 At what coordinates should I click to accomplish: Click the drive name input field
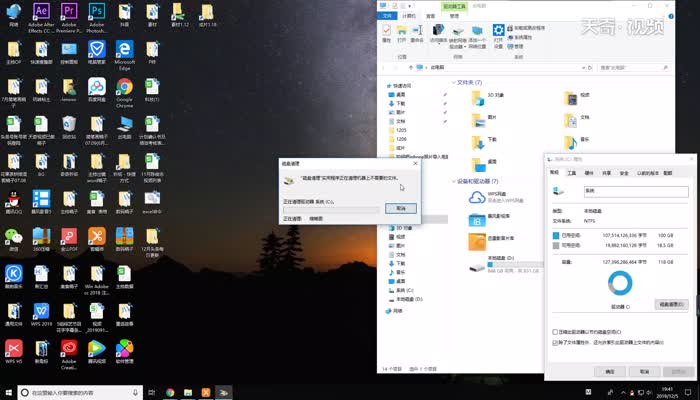pyautogui.click(x=636, y=191)
